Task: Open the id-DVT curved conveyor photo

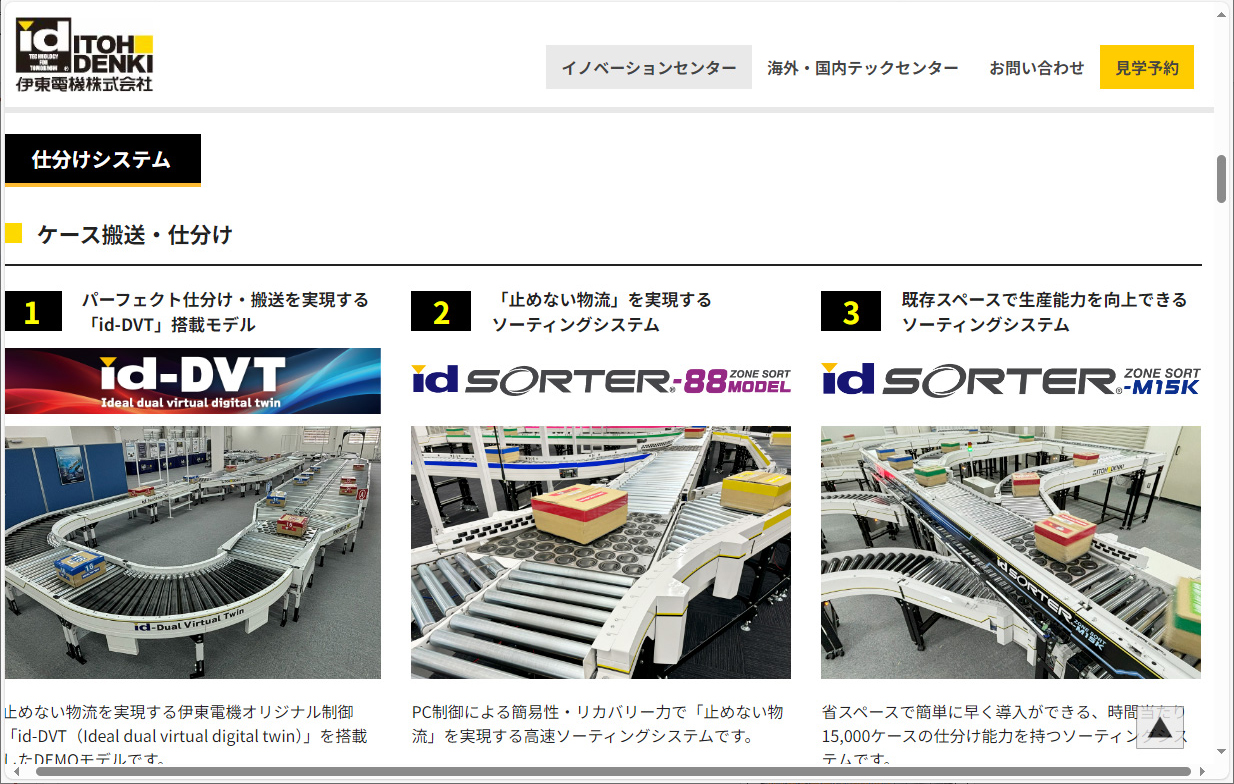Action: click(192, 552)
